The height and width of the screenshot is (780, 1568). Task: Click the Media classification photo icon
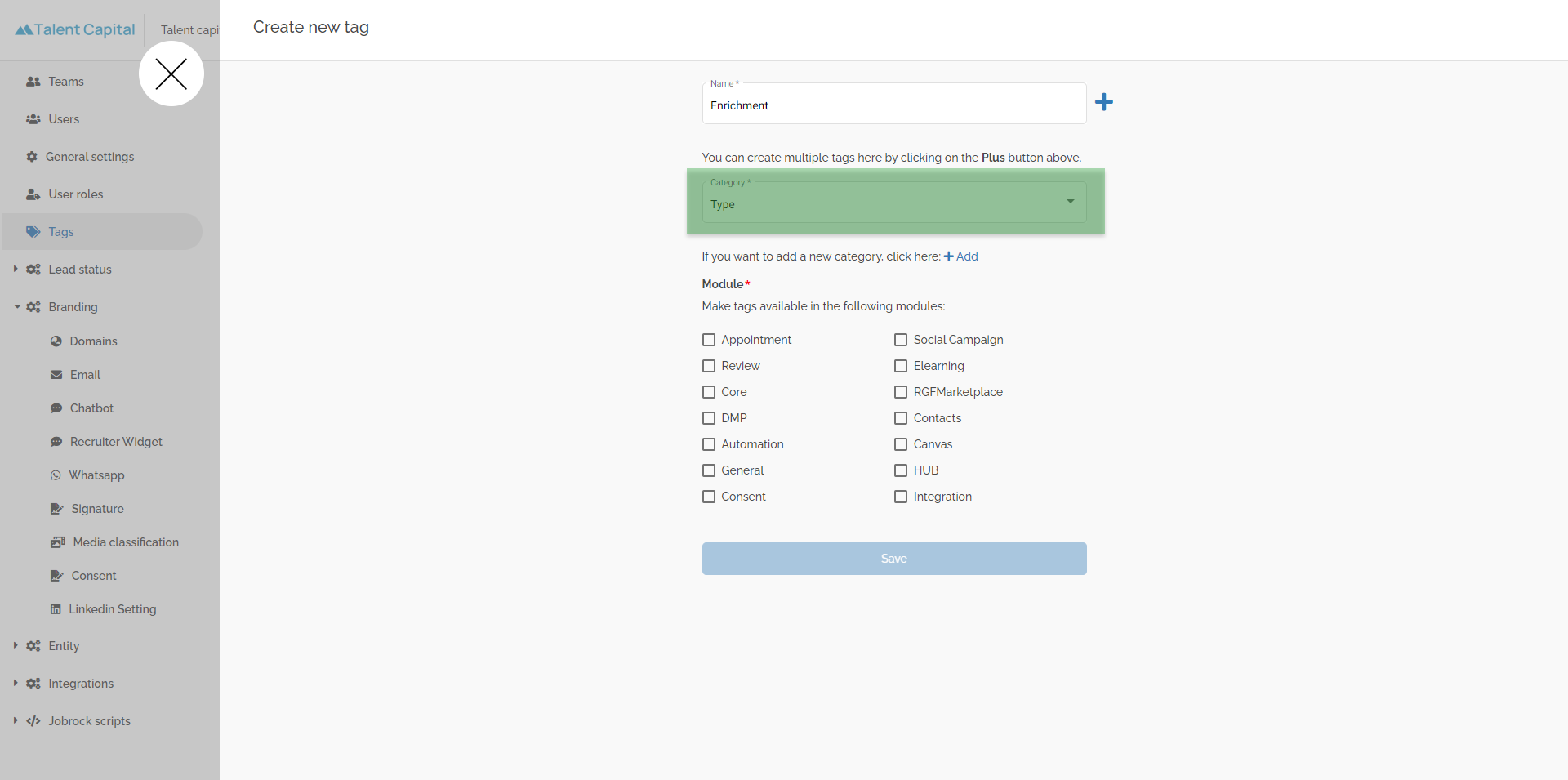pyautogui.click(x=58, y=542)
